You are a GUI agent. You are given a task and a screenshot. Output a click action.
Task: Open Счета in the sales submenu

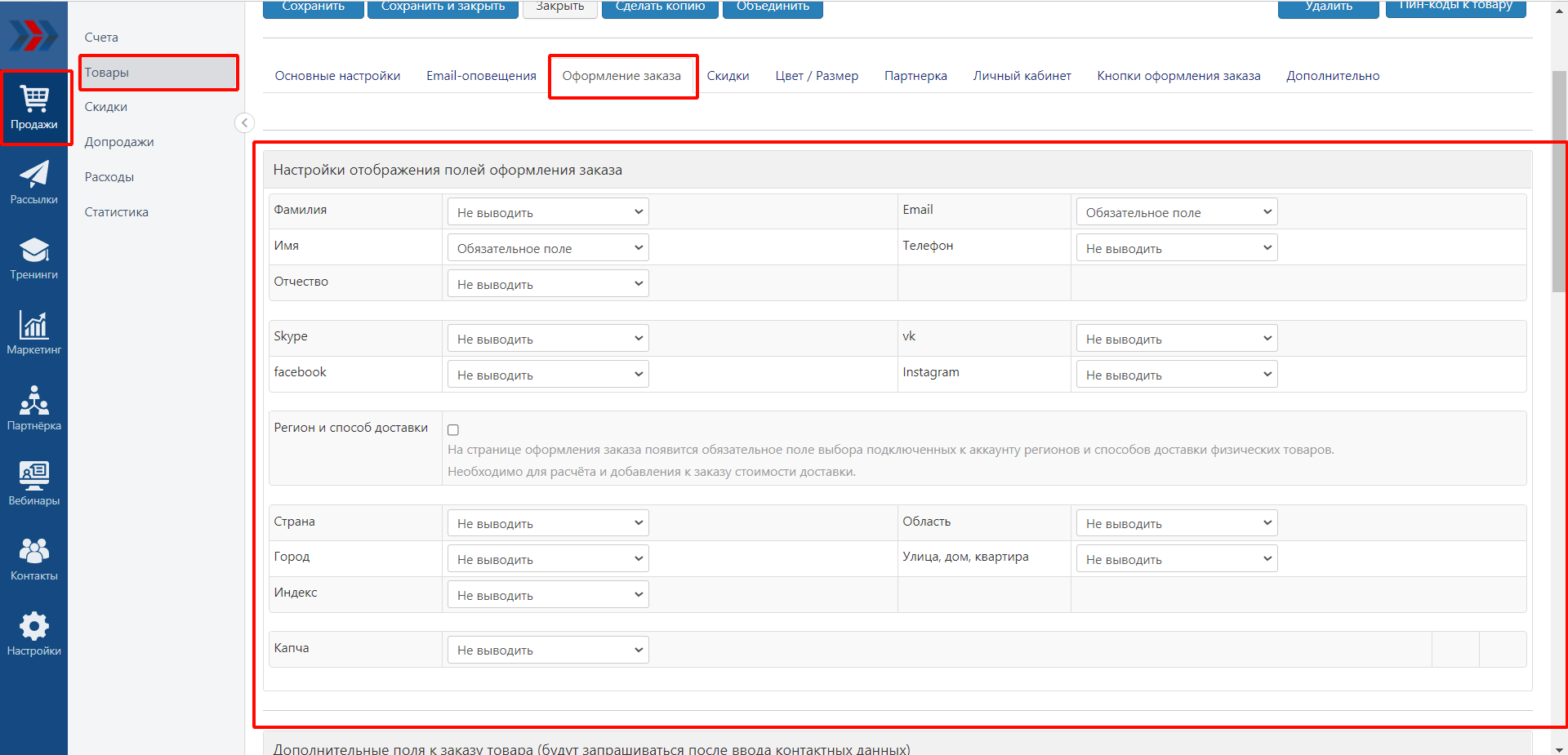[x=101, y=38]
